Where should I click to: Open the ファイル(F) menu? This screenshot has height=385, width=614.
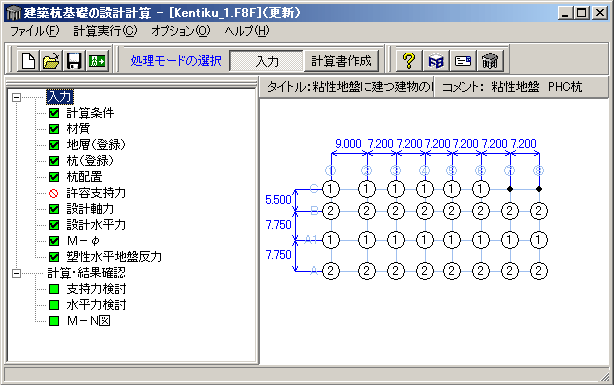pos(34,31)
